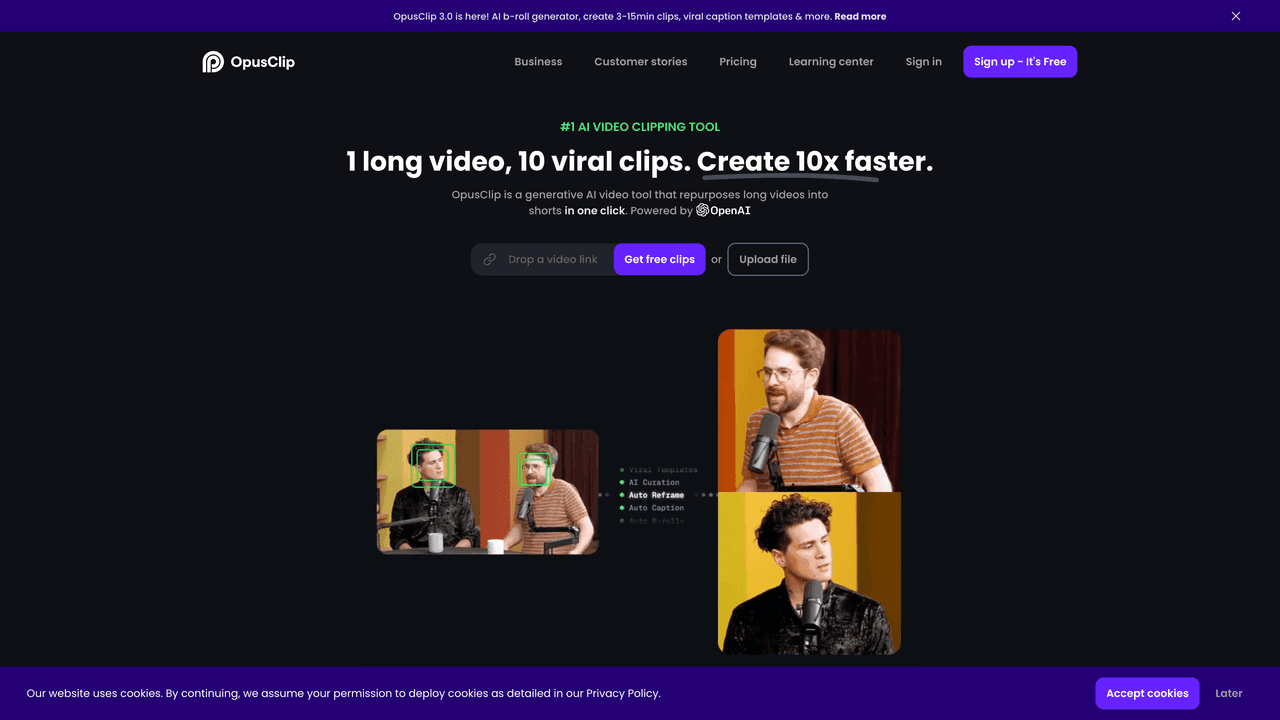Click the OpenAI logo
Image resolution: width=1280 pixels, height=720 pixels.
723,210
